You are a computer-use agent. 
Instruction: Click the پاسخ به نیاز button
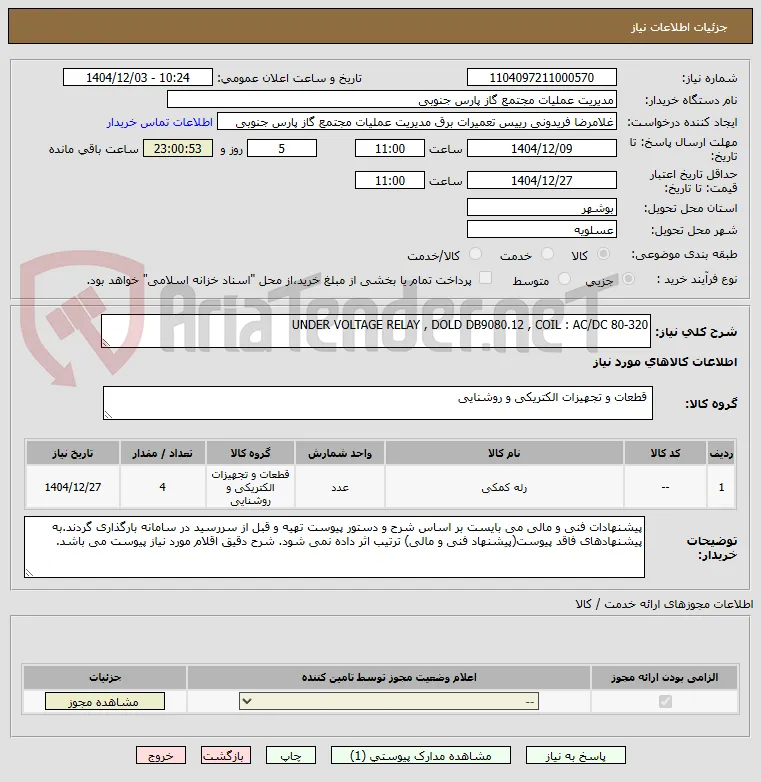575,756
